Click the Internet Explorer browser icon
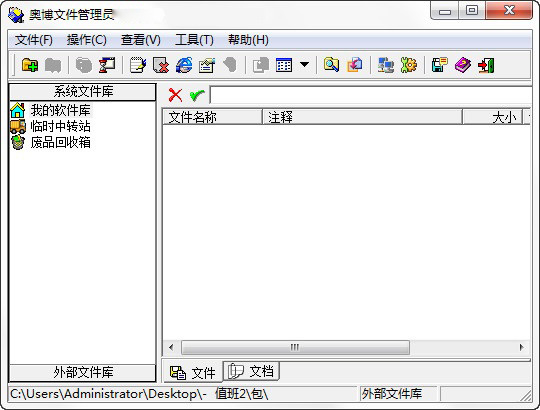The height and width of the screenshot is (410, 540). [184, 65]
